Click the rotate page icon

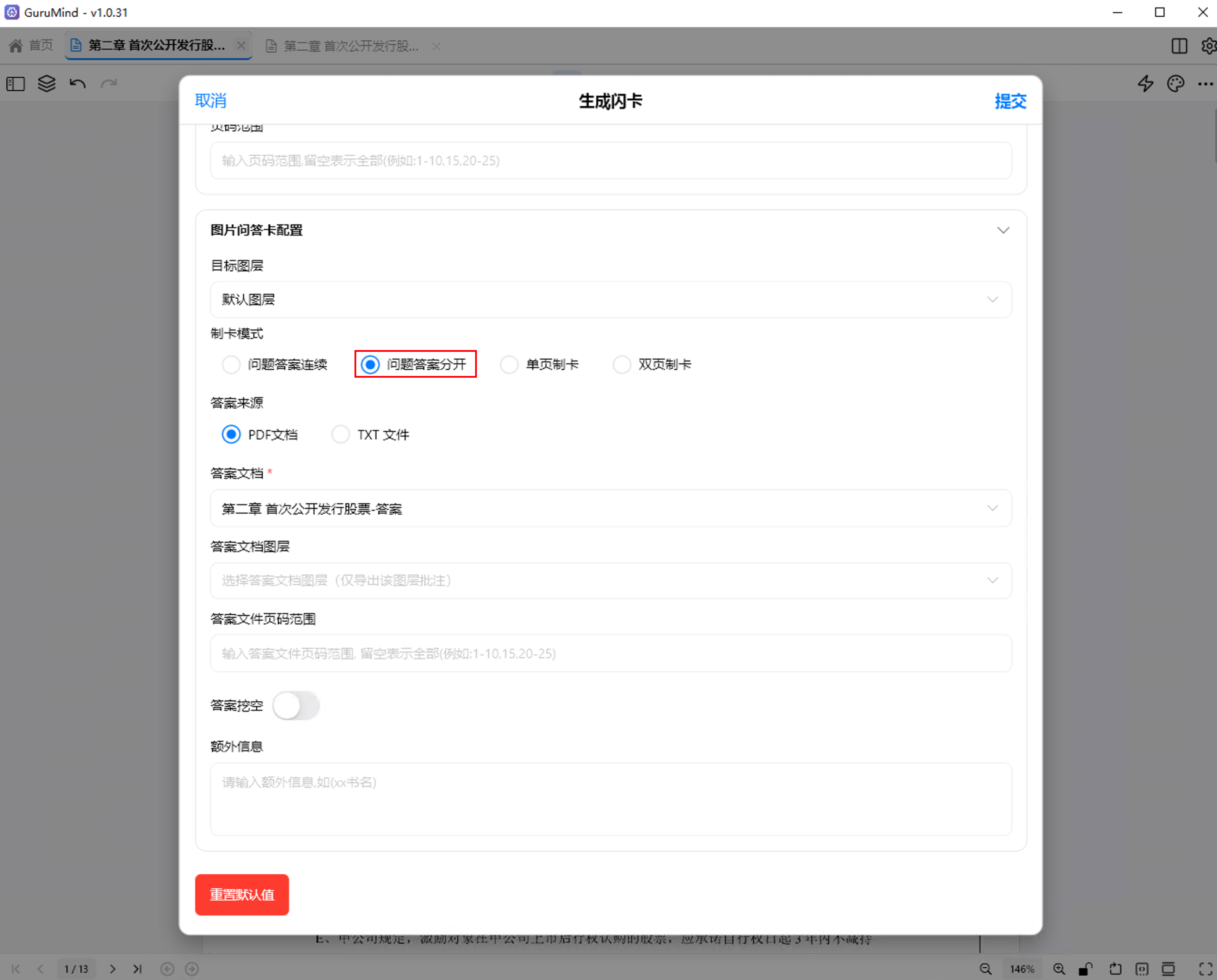click(x=1115, y=969)
